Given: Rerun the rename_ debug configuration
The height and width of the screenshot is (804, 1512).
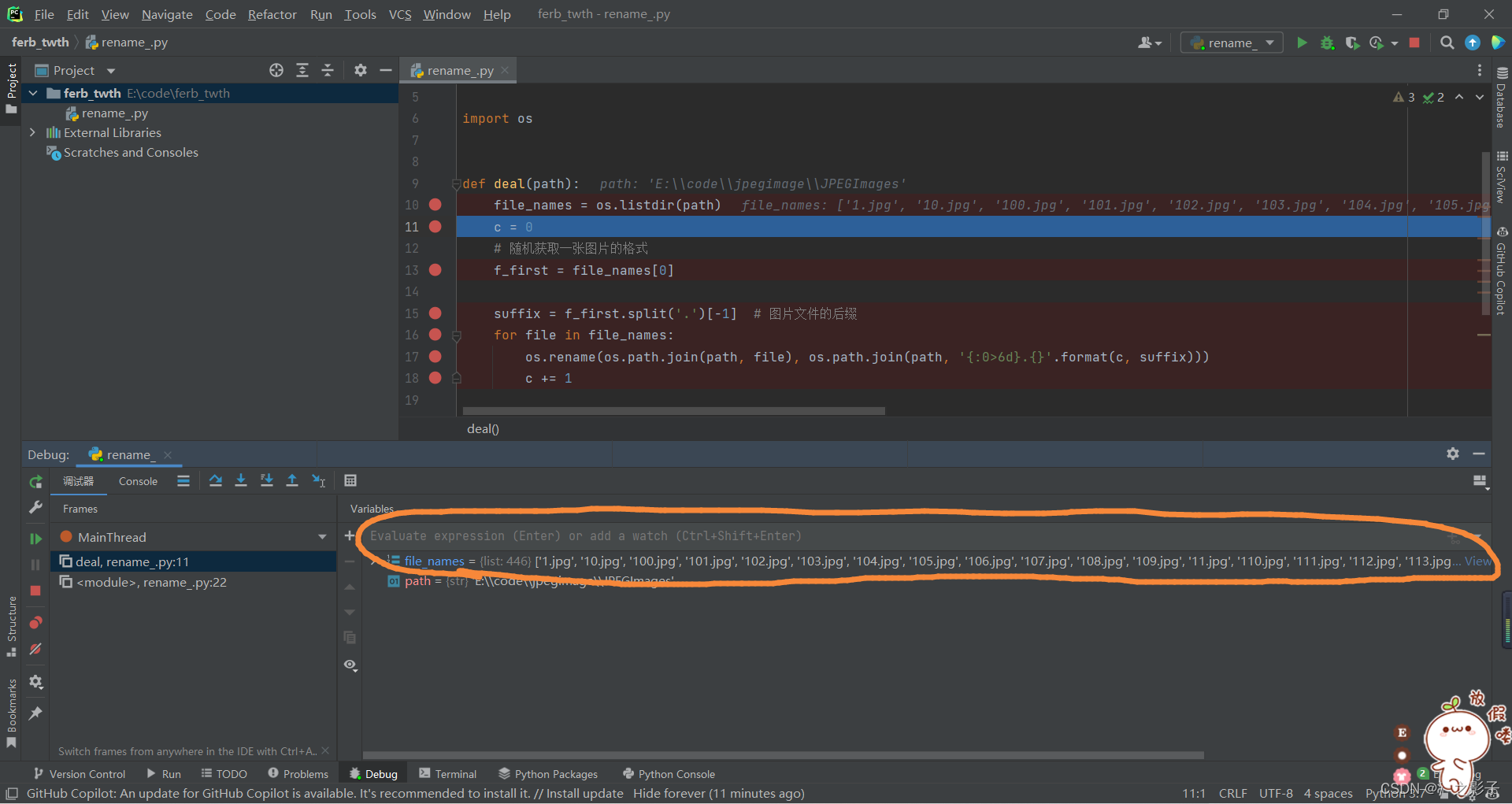Looking at the screenshot, I should click(x=35, y=482).
